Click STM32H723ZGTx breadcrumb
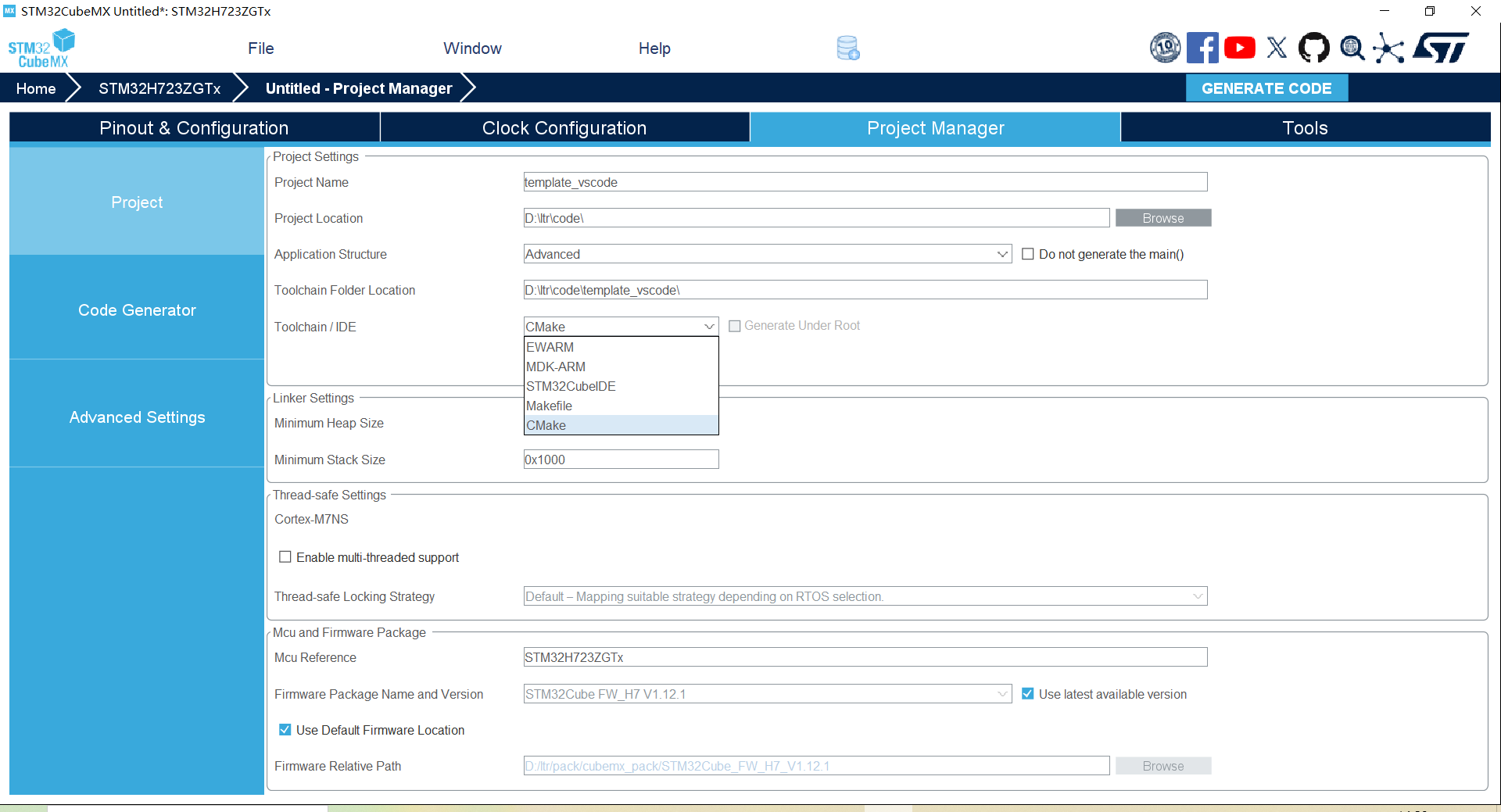The height and width of the screenshot is (812, 1501). click(159, 88)
